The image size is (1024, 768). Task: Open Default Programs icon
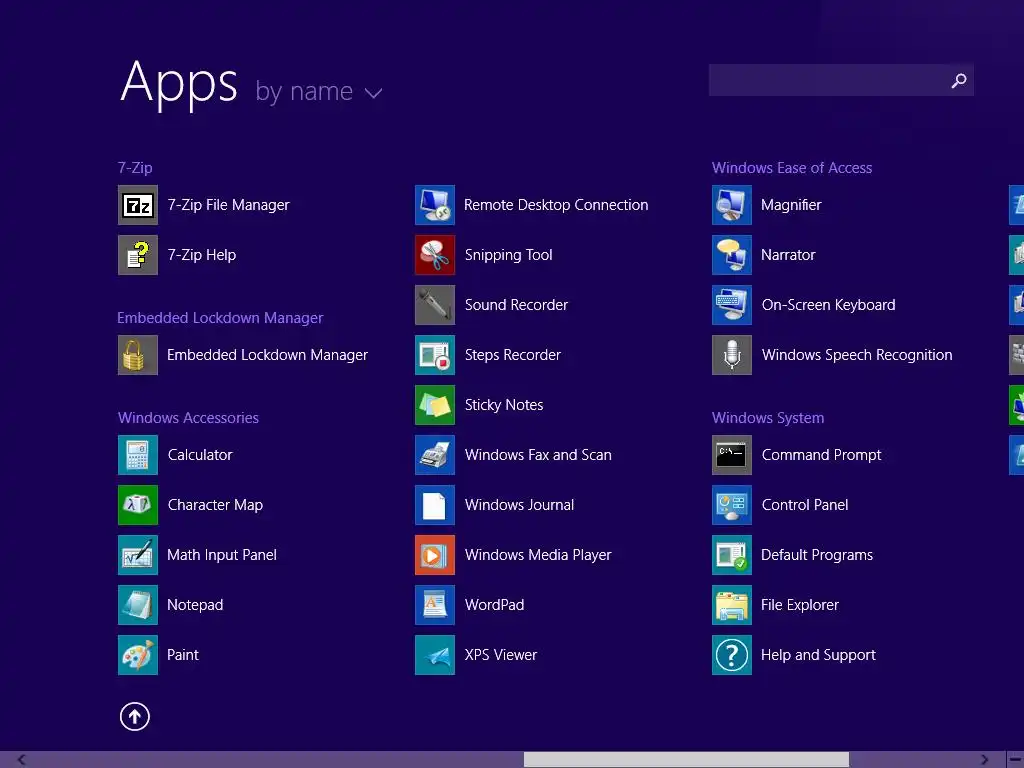click(x=732, y=554)
